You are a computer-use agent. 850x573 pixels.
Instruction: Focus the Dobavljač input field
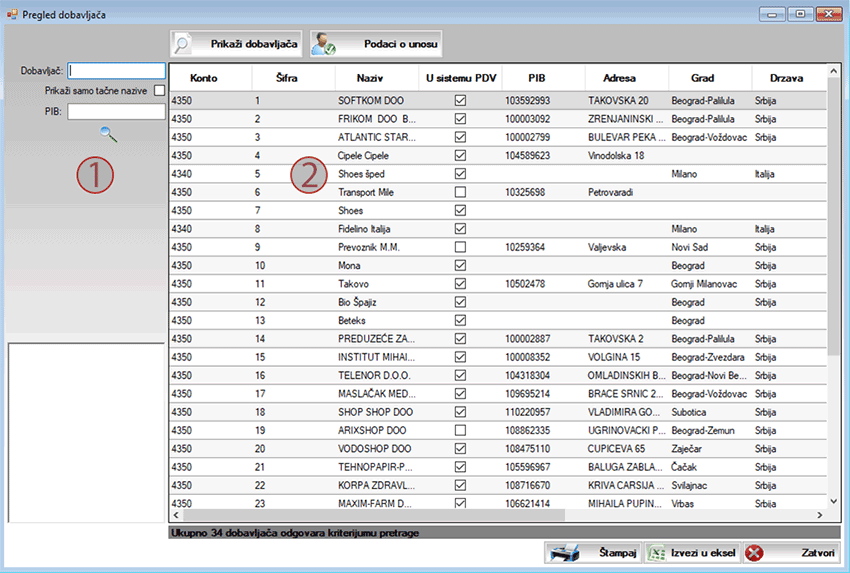coord(117,70)
